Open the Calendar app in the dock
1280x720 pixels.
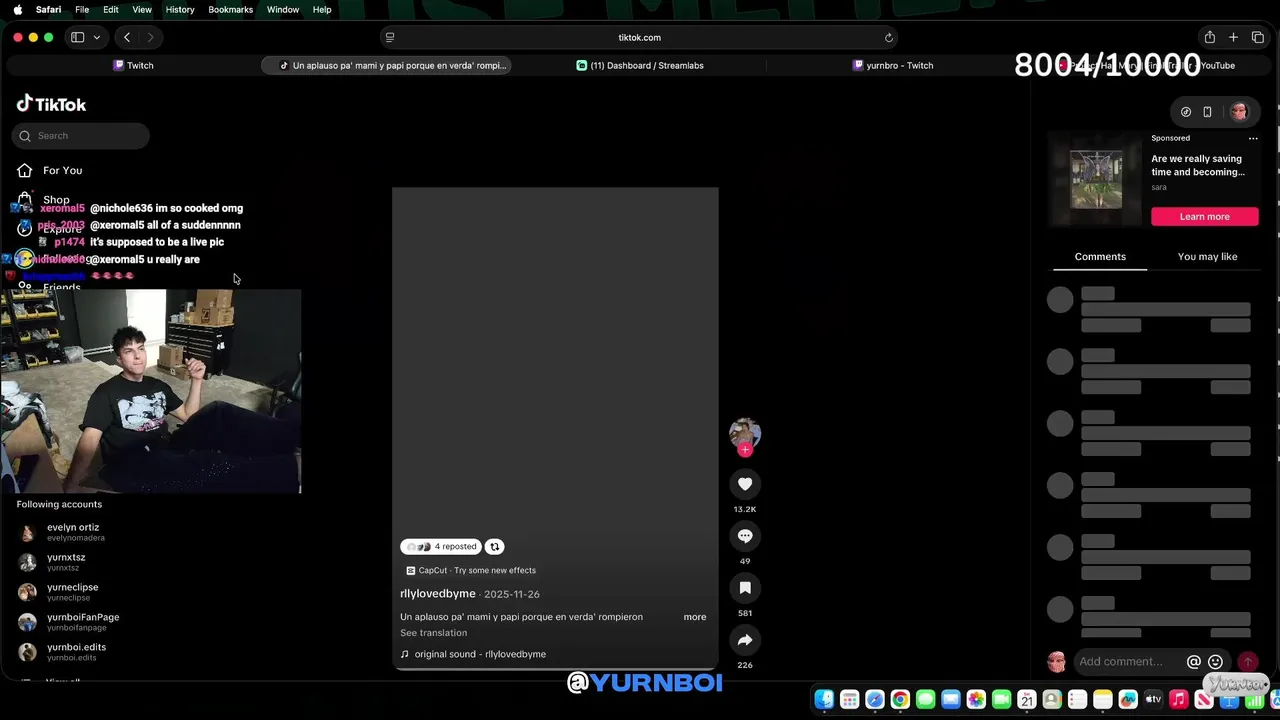[1027, 700]
